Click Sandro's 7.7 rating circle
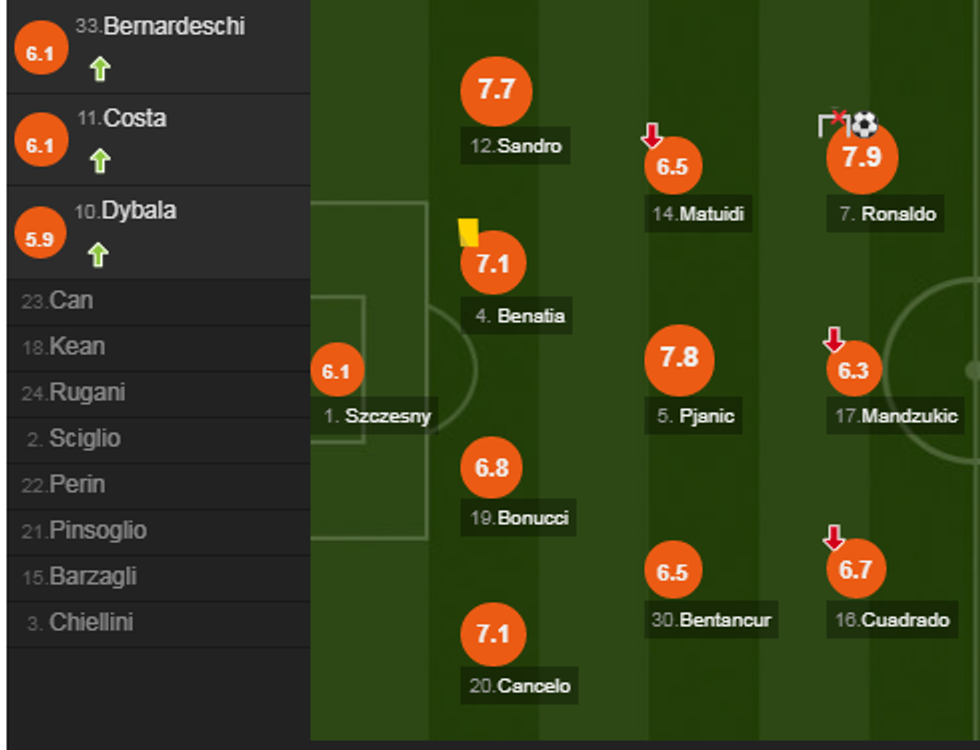The image size is (980, 750). click(495, 90)
